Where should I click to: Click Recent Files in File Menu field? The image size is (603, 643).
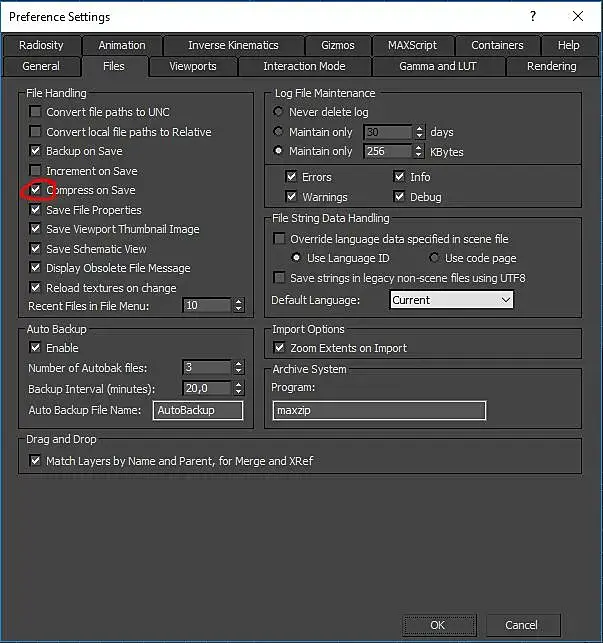(207, 305)
